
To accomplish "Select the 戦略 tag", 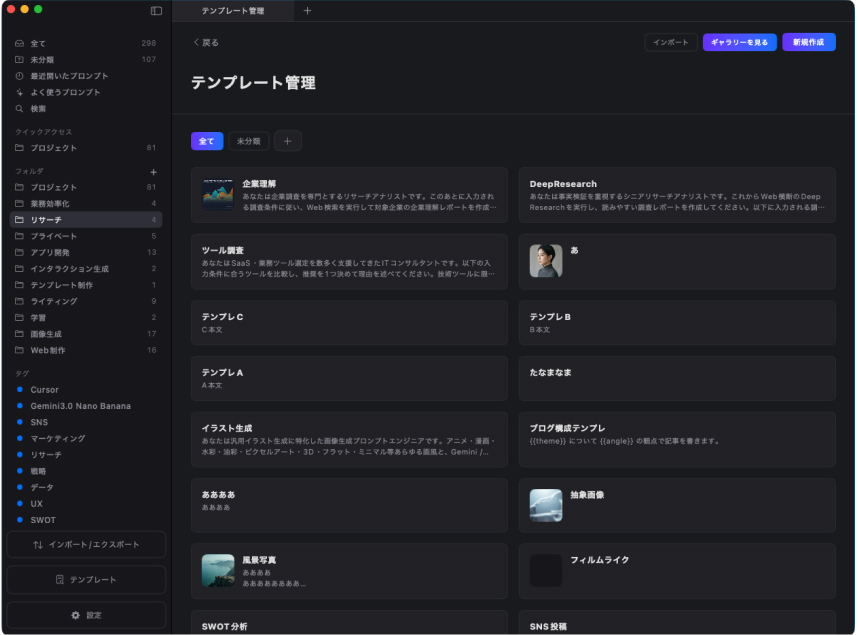I will (x=86, y=471).
